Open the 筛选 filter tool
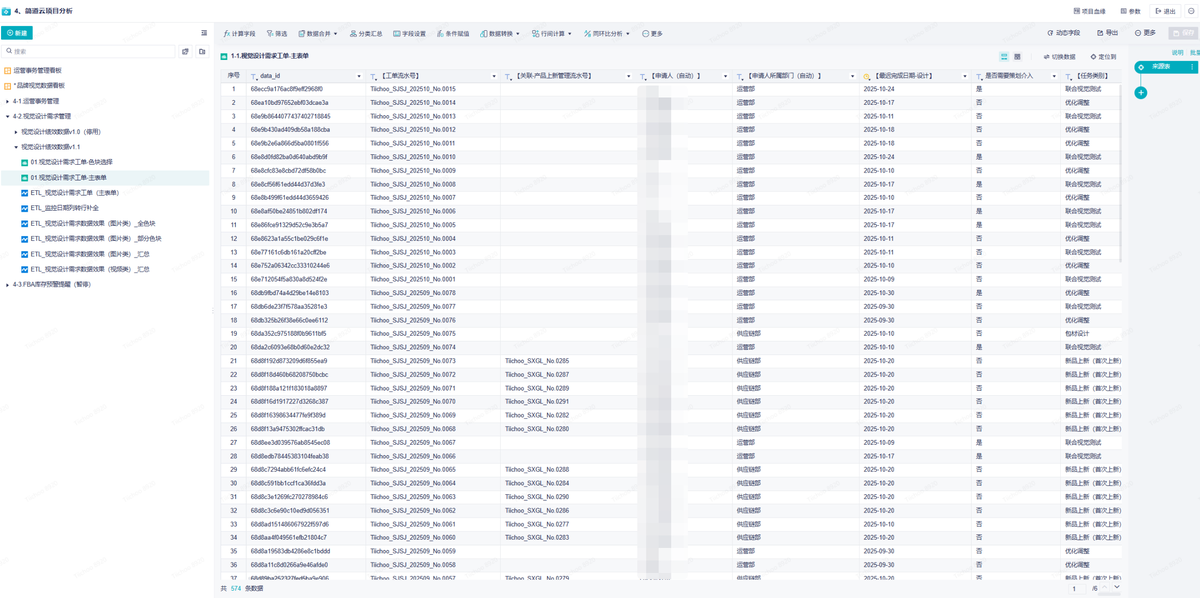Viewport: 1200px width, 598px height. coord(277,33)
